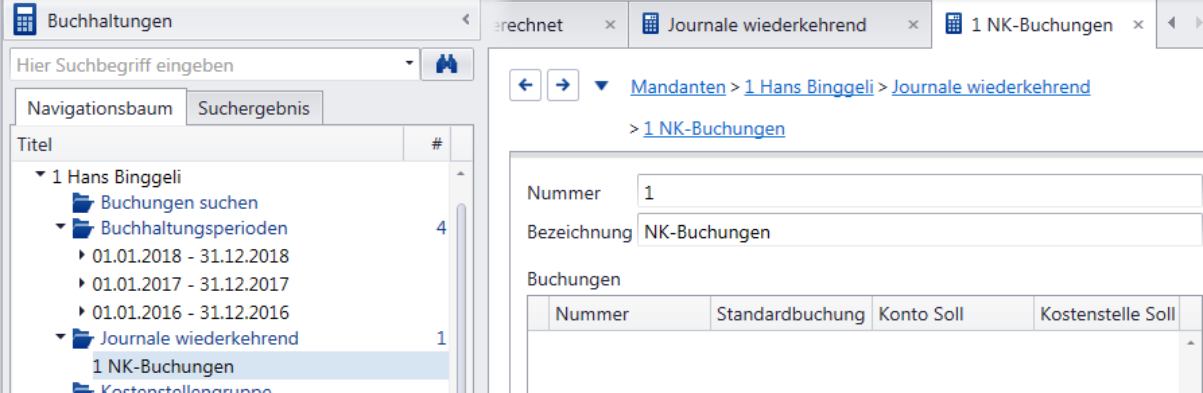
Task: Navigate back with the left arrow button
Action: (x=526, y=86)
